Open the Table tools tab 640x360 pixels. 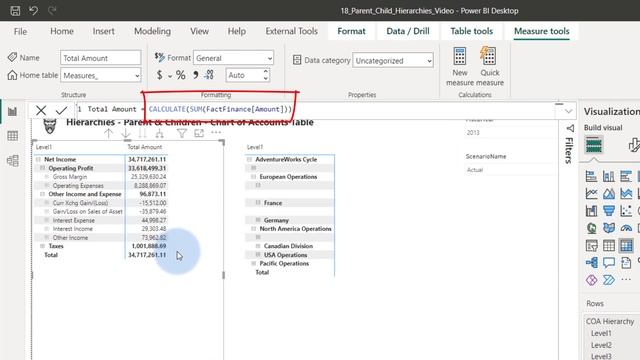[x=471, y=31]
